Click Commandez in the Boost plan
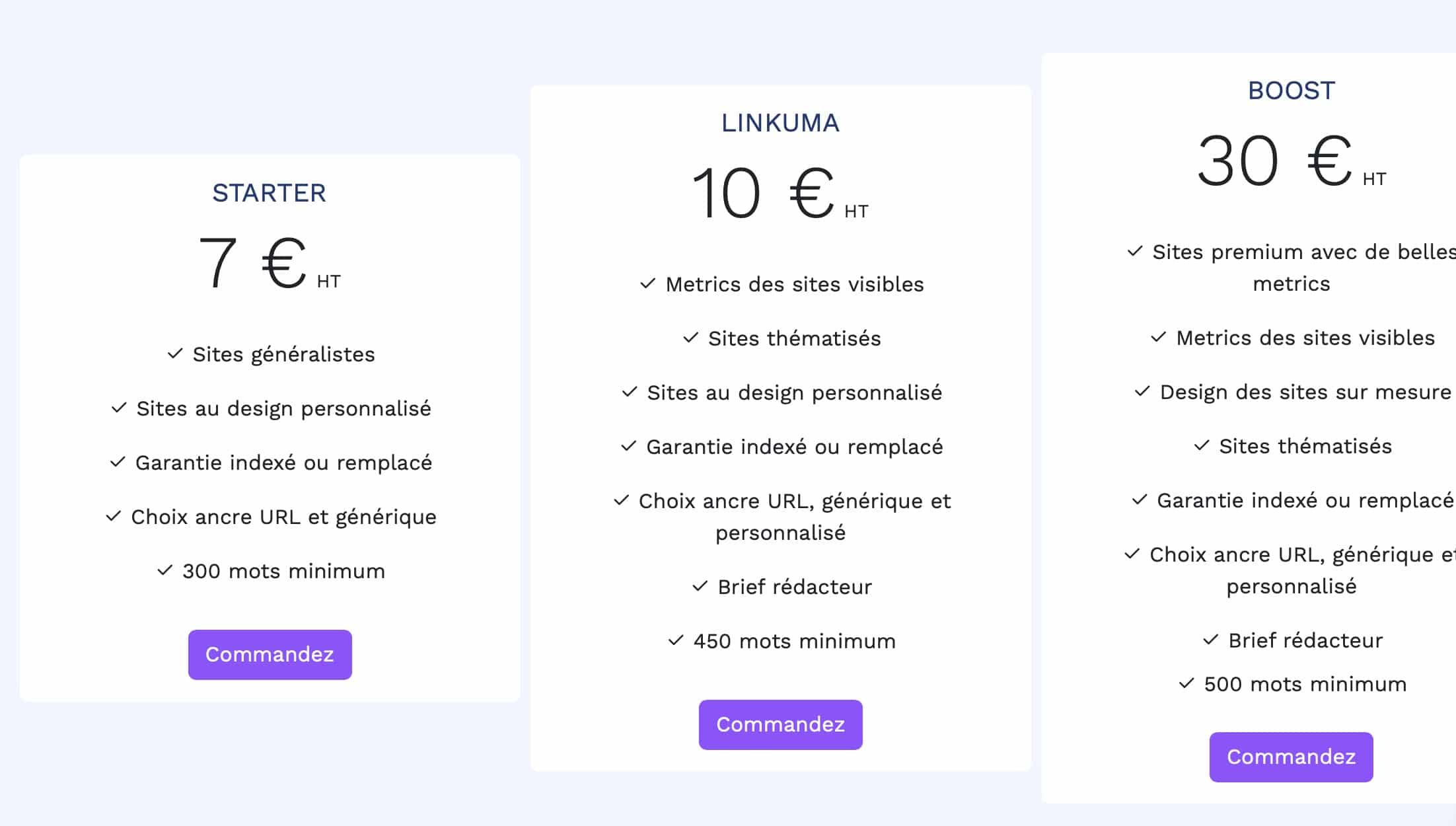This screenshot has height=826, width=1456. tap(1291, 757)
